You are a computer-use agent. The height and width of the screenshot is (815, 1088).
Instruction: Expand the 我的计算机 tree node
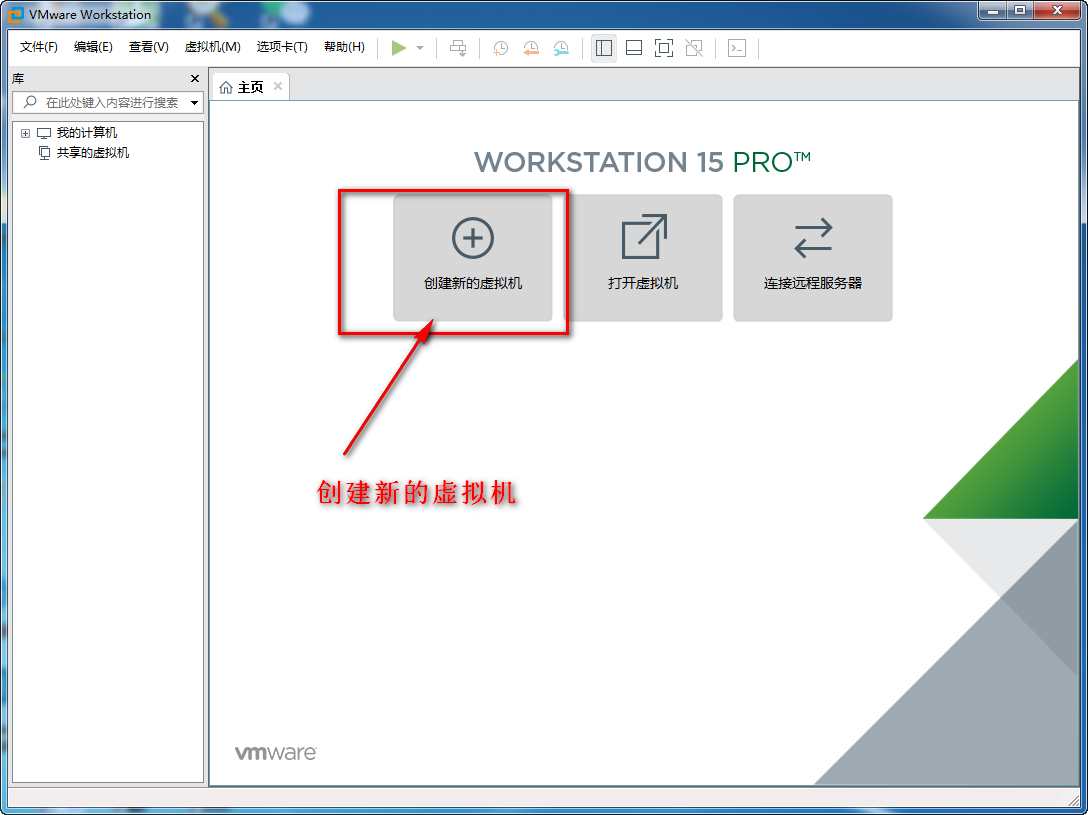pos(26,133)
